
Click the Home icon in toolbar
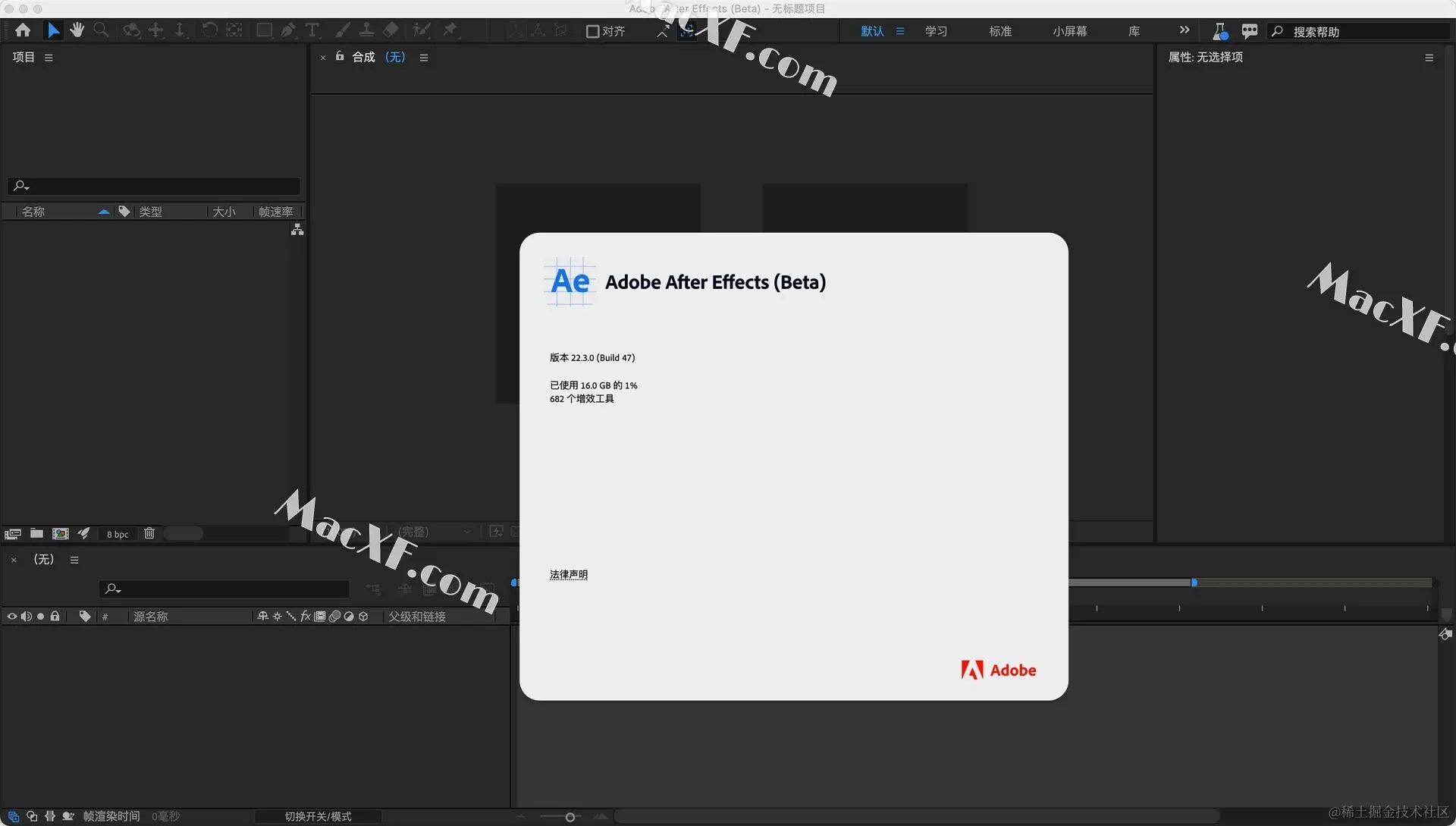pos(23,30)
